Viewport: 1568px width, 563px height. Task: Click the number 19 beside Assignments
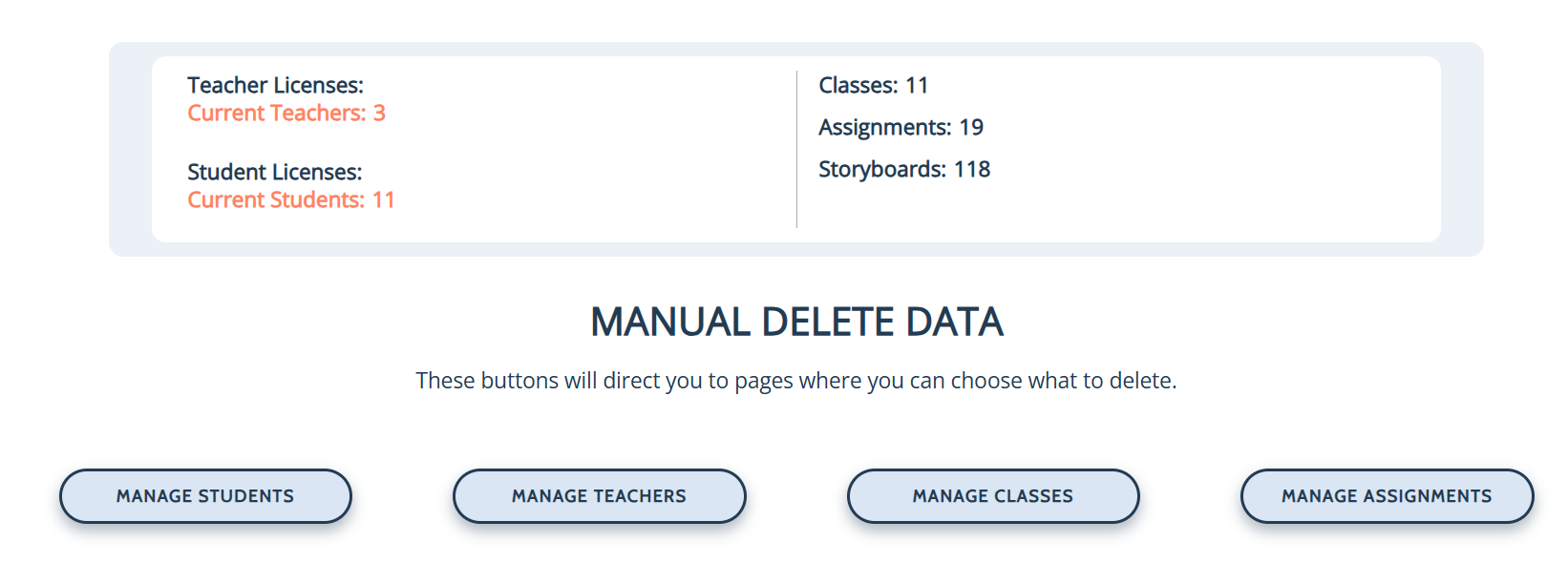tap(971, 127)
